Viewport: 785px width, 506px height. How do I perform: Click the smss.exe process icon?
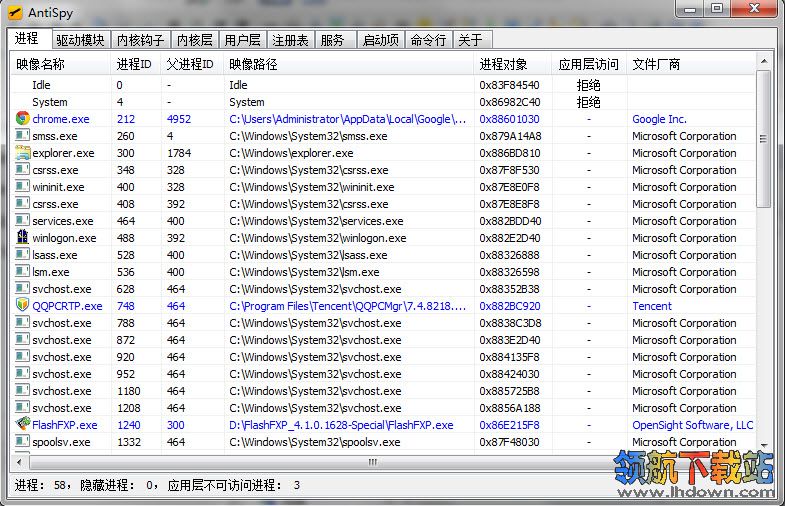pyautogui.click(x=23, y=135)
